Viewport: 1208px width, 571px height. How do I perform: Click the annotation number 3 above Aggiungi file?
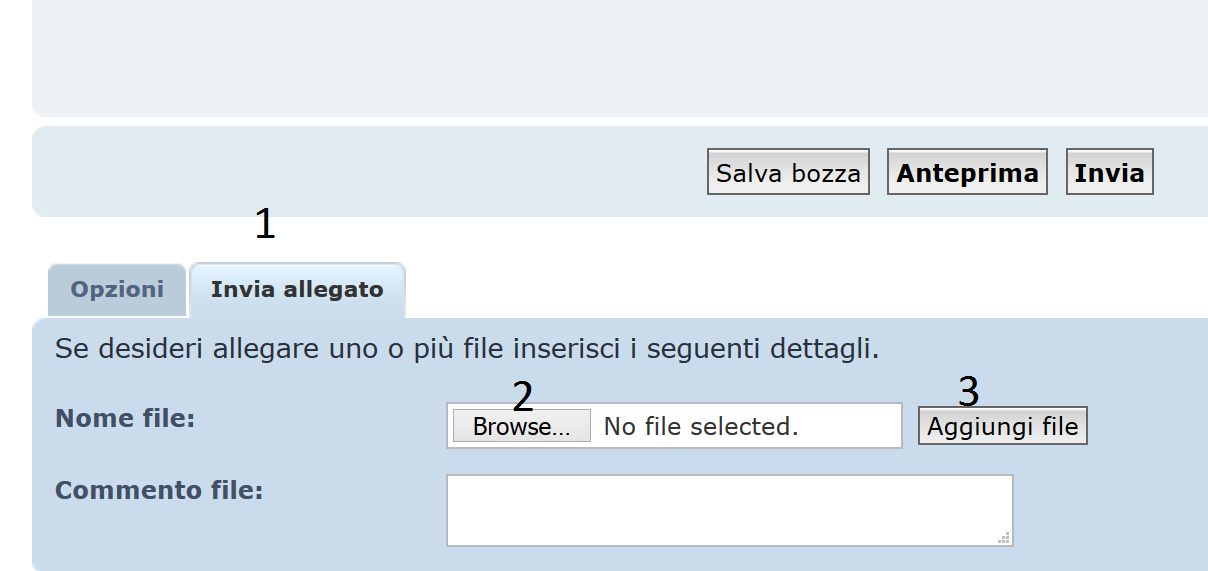(x=968, y=391)
